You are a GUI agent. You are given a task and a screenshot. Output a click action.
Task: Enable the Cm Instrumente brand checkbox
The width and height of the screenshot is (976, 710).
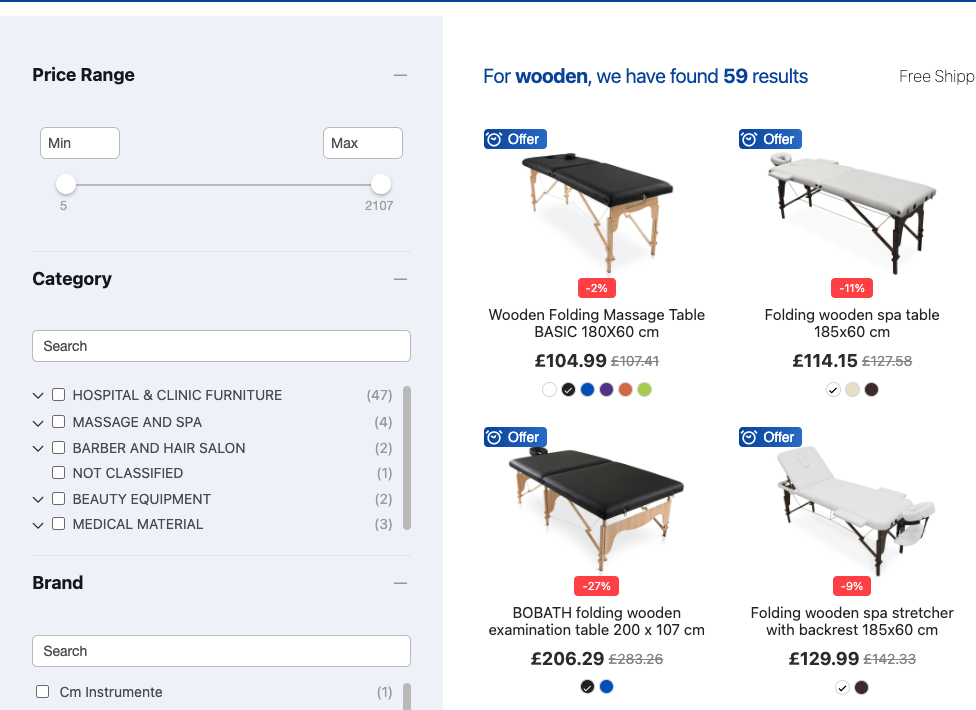pos(43,692)
